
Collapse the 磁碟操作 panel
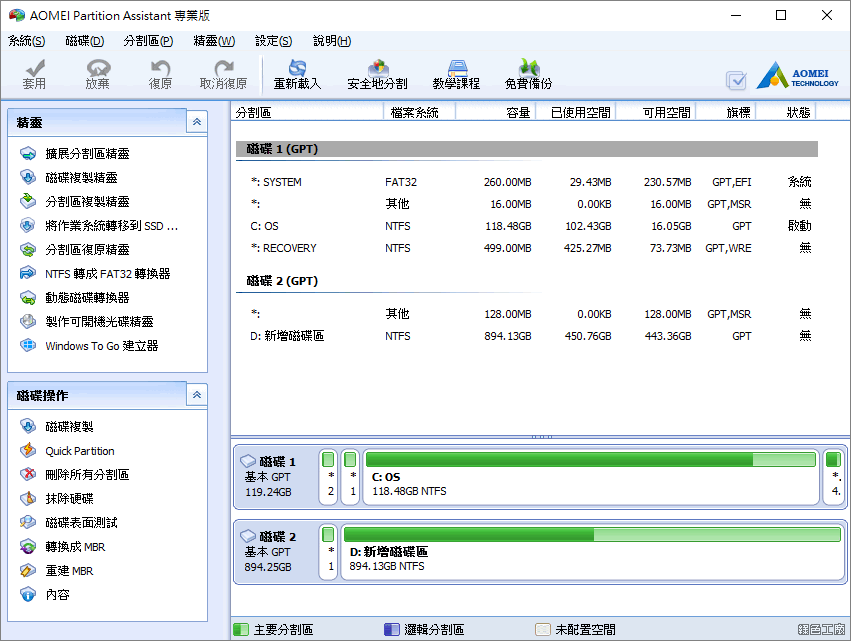(196, 395)
